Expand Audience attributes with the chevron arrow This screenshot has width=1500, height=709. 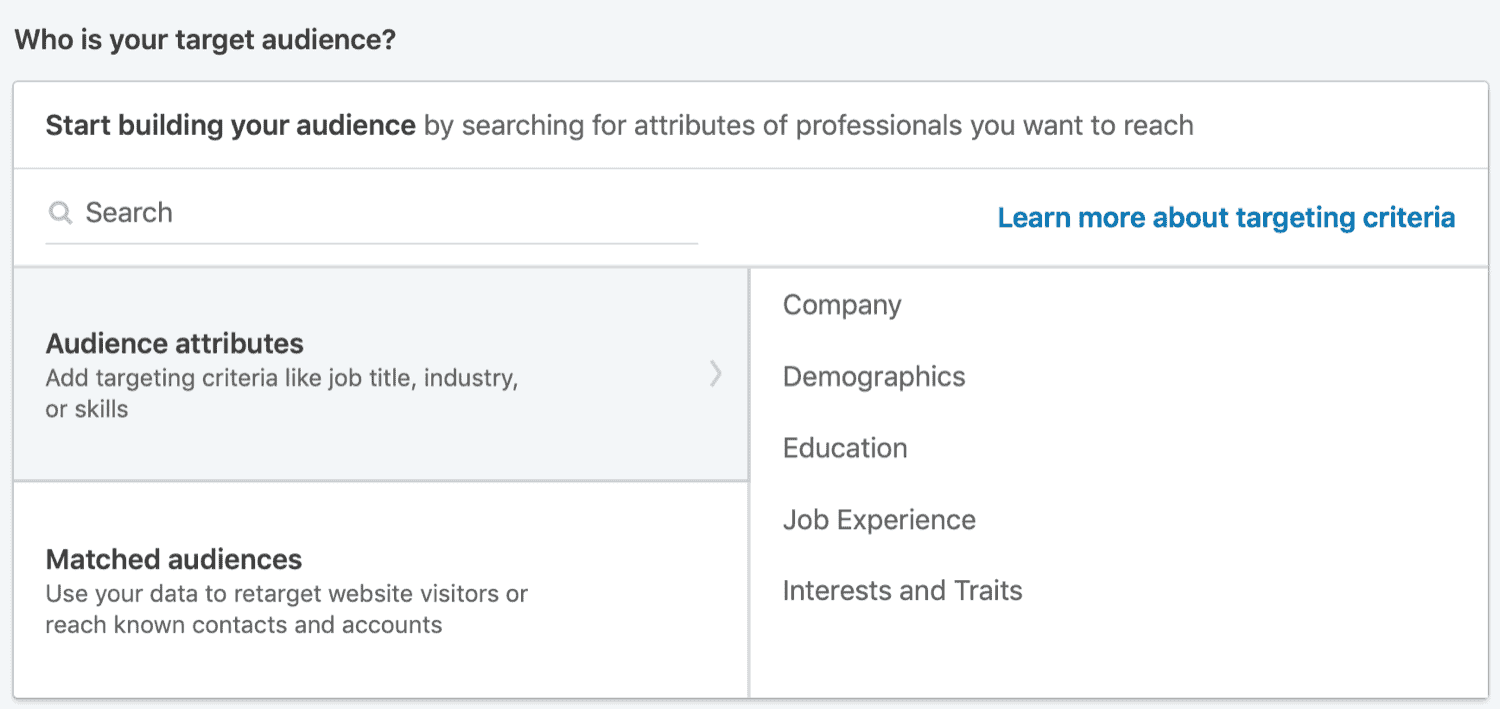click(715, 374)
